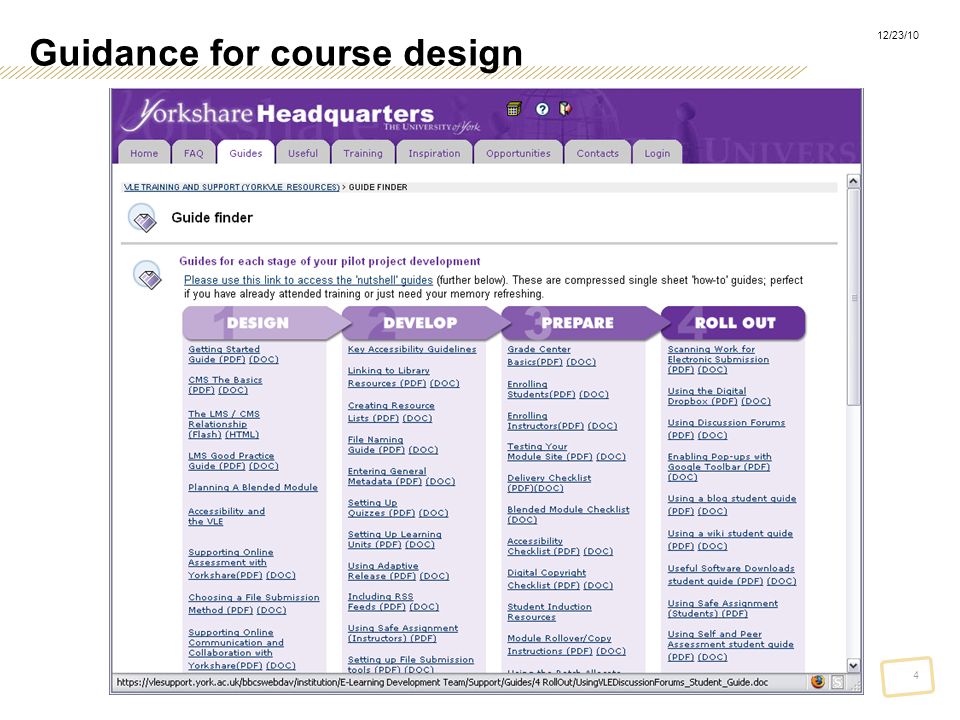960x720 pixels.
Task: Open the Useful tab
Action: (303, 153)
